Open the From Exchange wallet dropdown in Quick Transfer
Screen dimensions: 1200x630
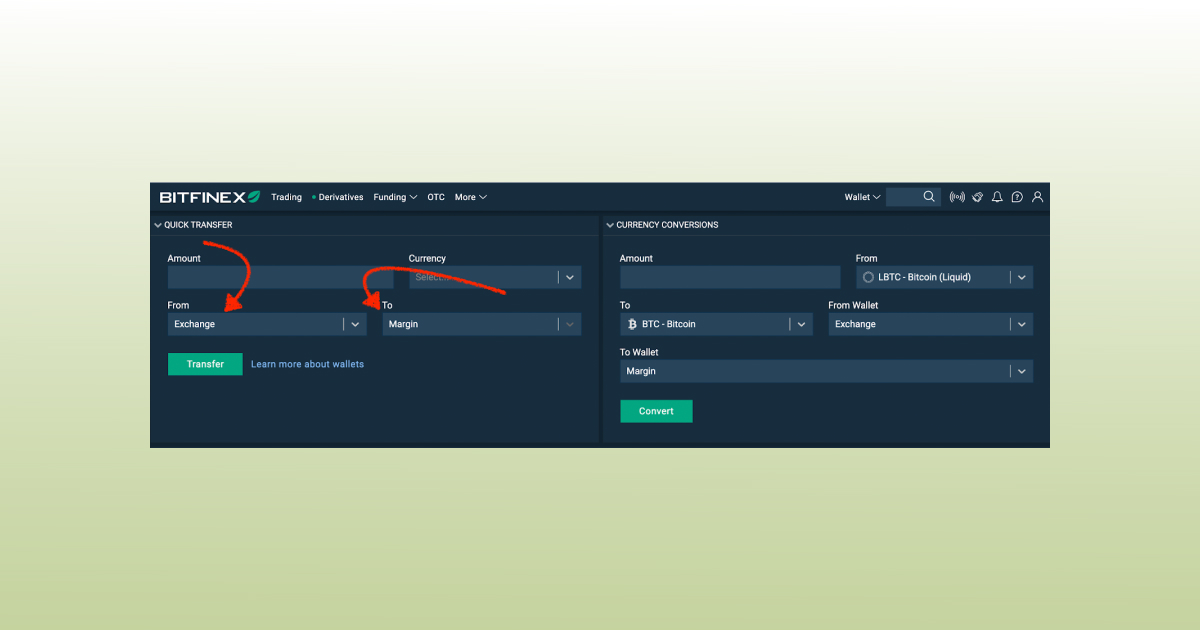(x=355, y=324)
